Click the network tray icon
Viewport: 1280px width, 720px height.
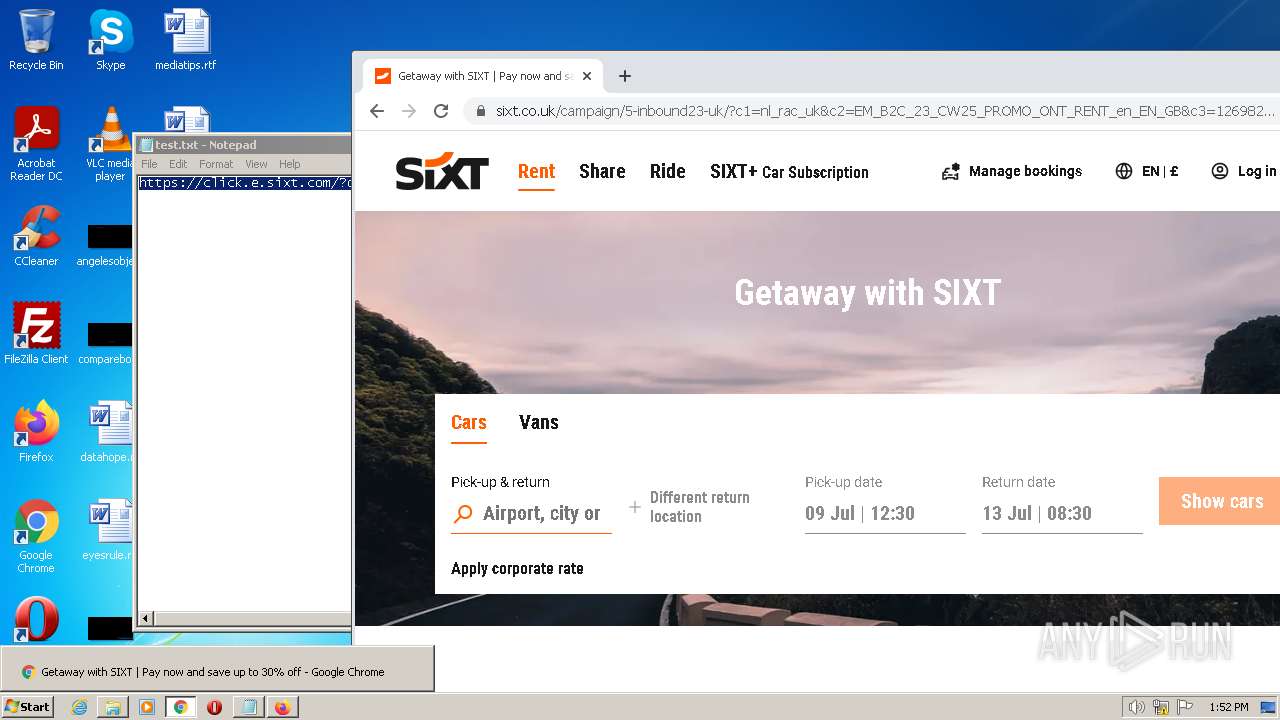point(1161,707)
